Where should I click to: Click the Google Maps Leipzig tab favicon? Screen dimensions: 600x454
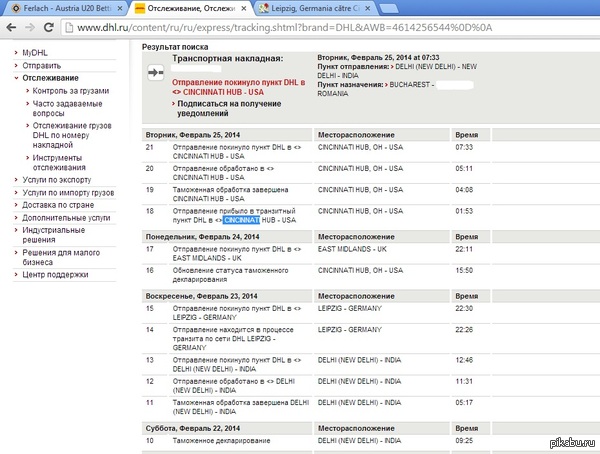click(x=264, y=8)
